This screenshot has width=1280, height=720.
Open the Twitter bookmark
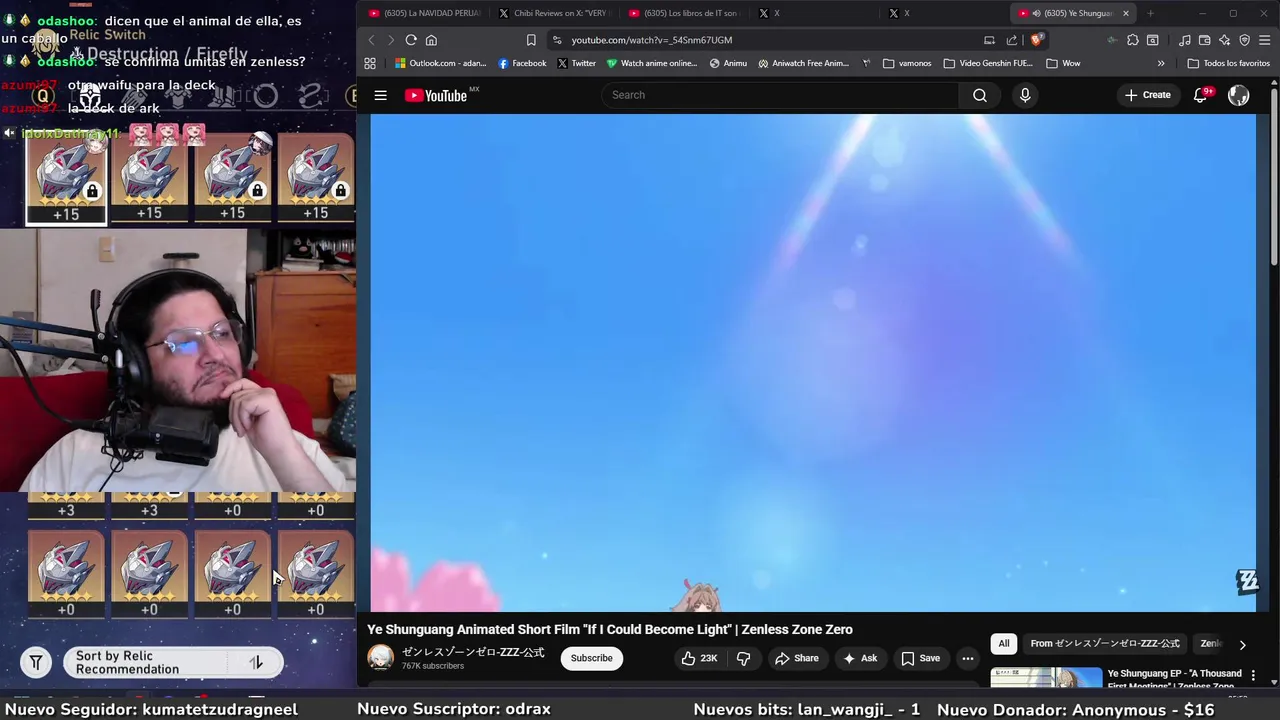(576, 63)
